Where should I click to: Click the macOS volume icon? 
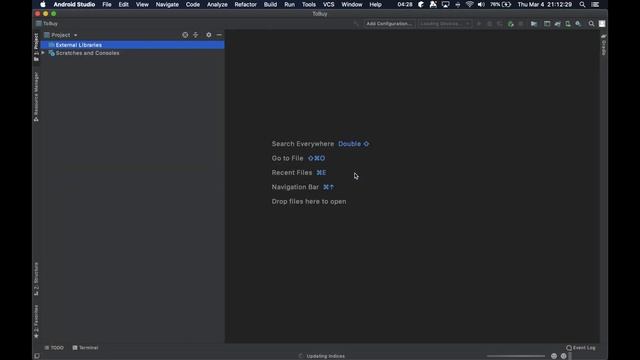click(x=482, y=4)
